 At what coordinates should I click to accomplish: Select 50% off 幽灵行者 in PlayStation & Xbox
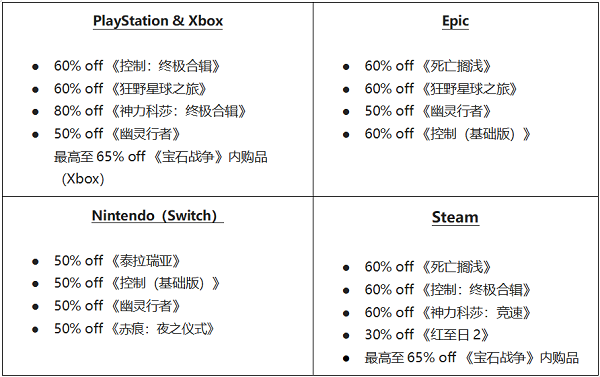[117, 134]
